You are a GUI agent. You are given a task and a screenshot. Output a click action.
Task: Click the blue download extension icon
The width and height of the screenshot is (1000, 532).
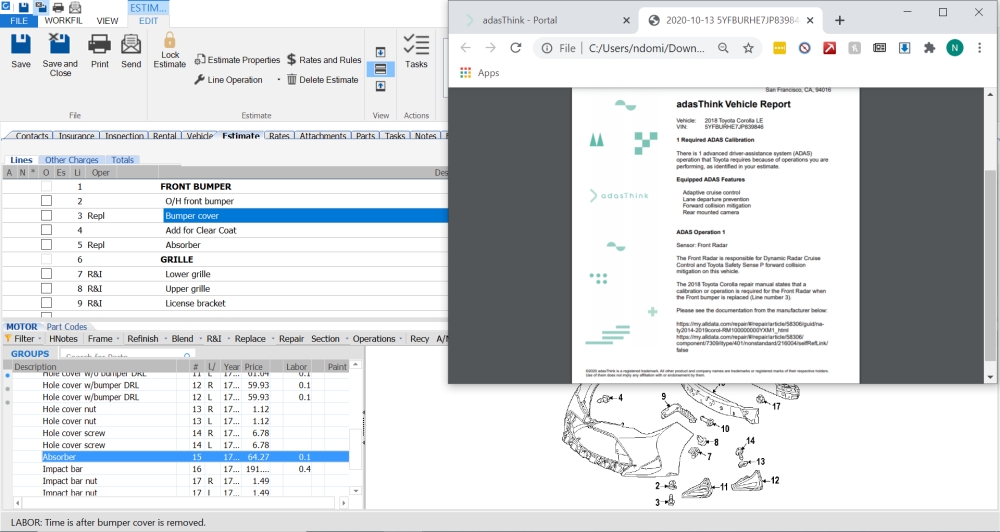click(x=904, y=48)
